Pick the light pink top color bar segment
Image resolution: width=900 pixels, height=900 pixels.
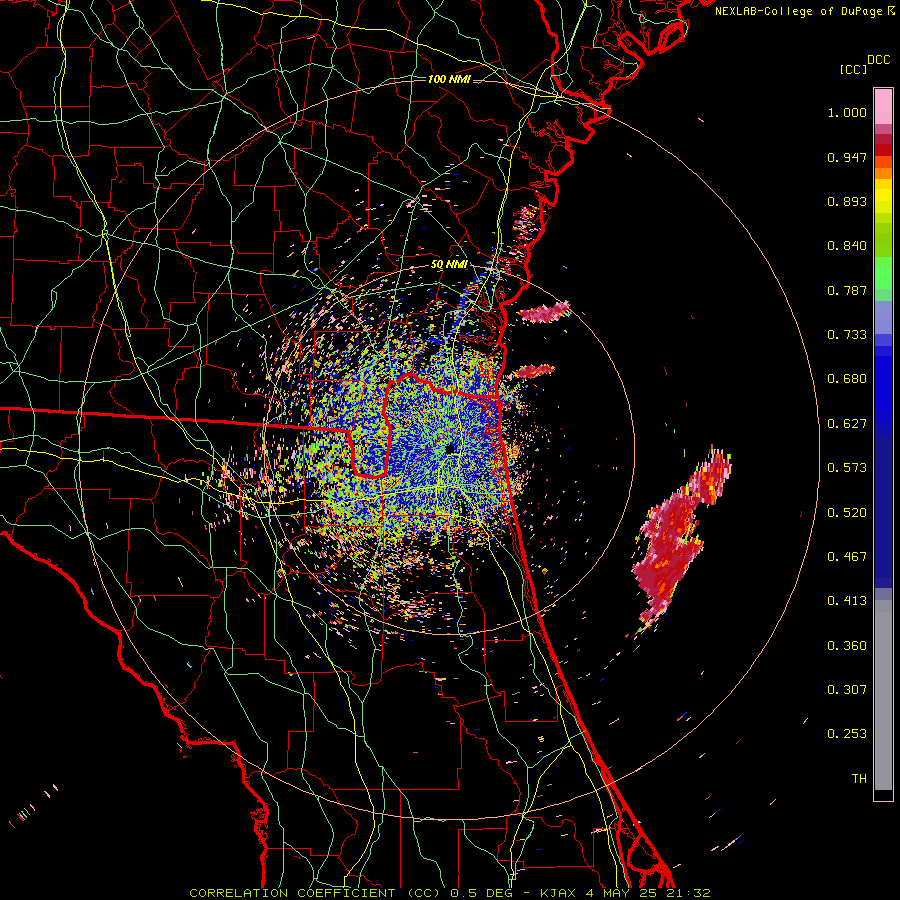pyautogui.click(x=883, y=106)
